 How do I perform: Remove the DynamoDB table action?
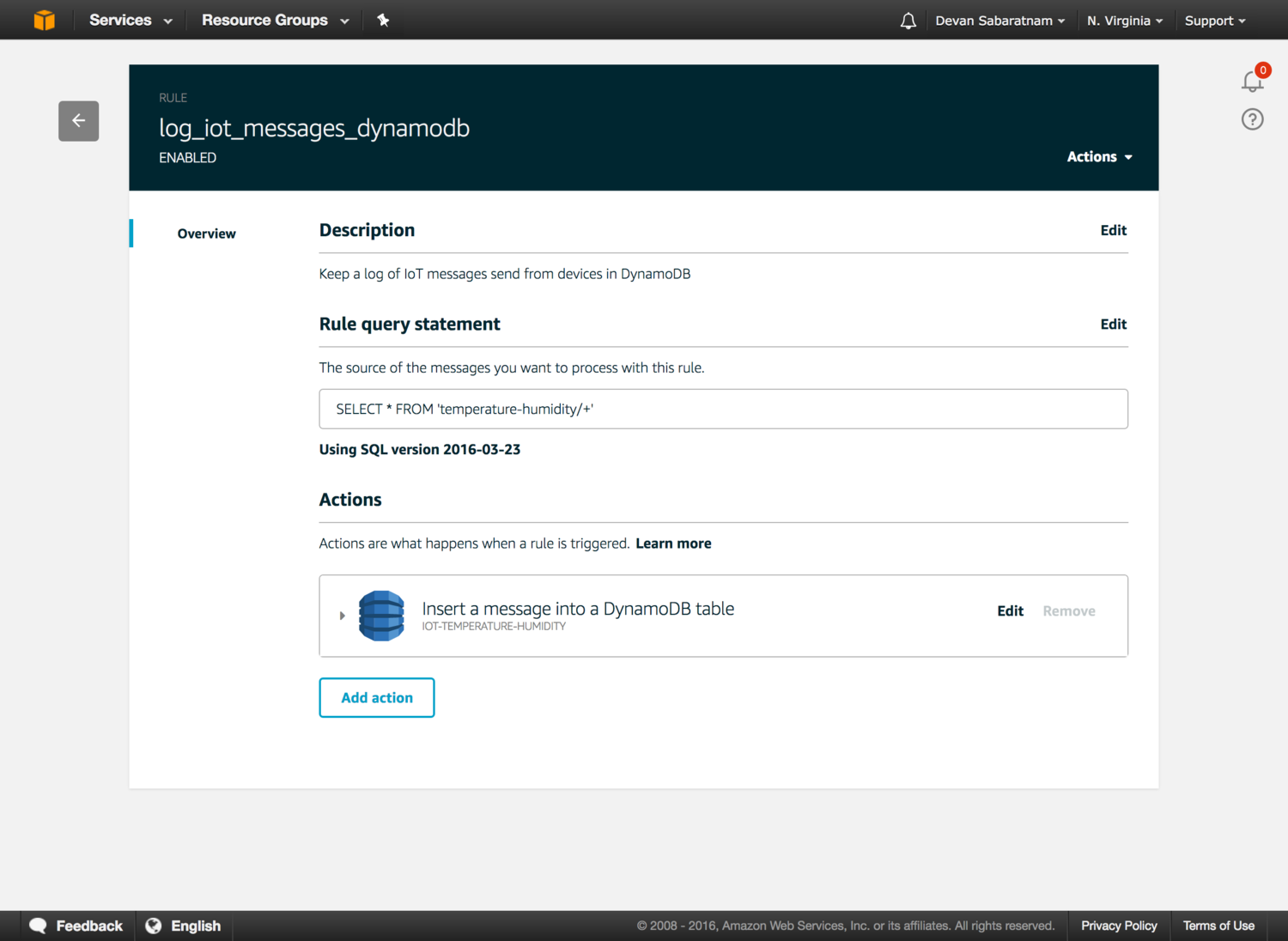point(1069,610)
